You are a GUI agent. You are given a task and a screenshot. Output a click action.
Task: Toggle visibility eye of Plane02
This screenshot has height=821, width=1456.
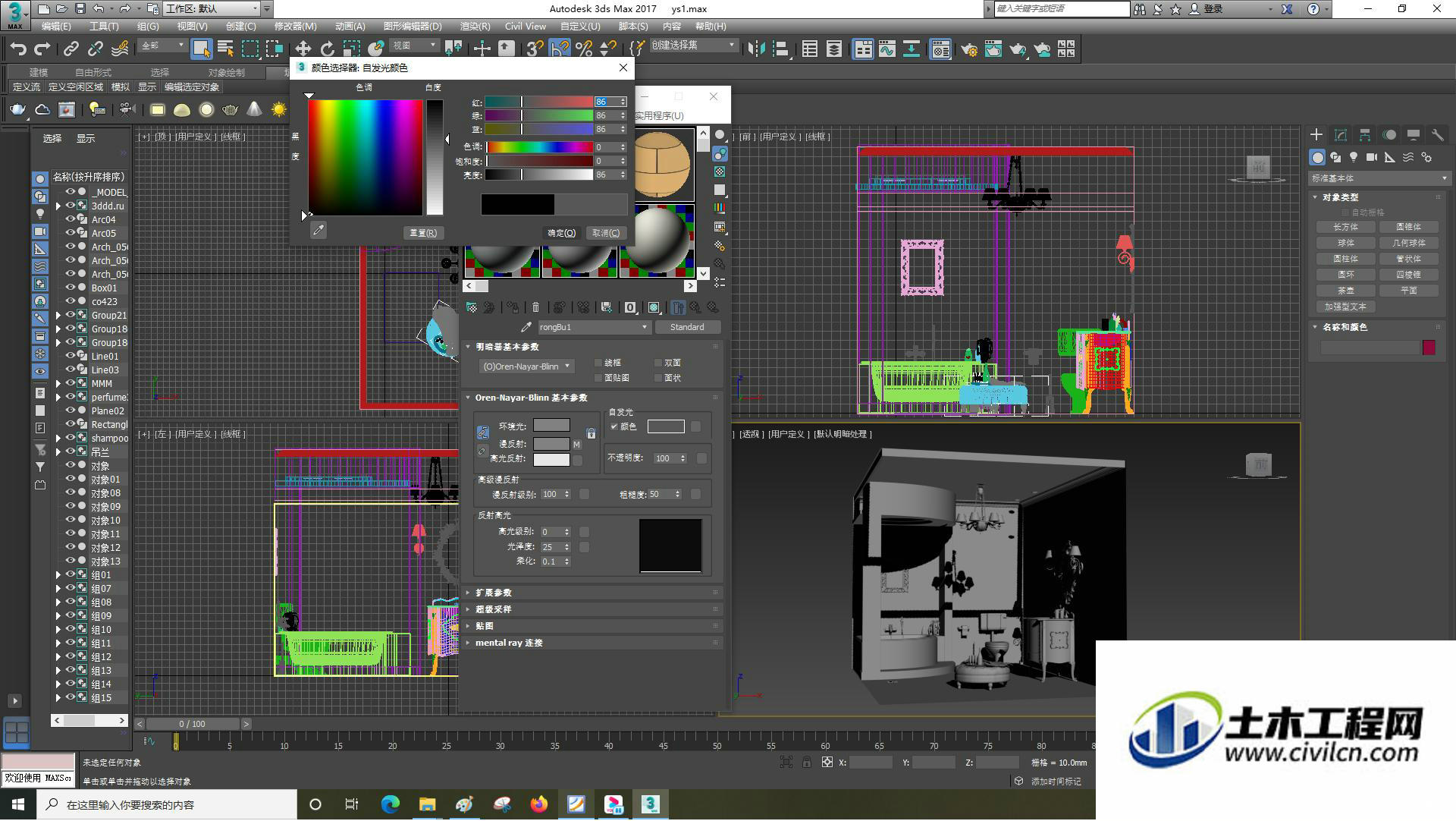tap(71, 410)
